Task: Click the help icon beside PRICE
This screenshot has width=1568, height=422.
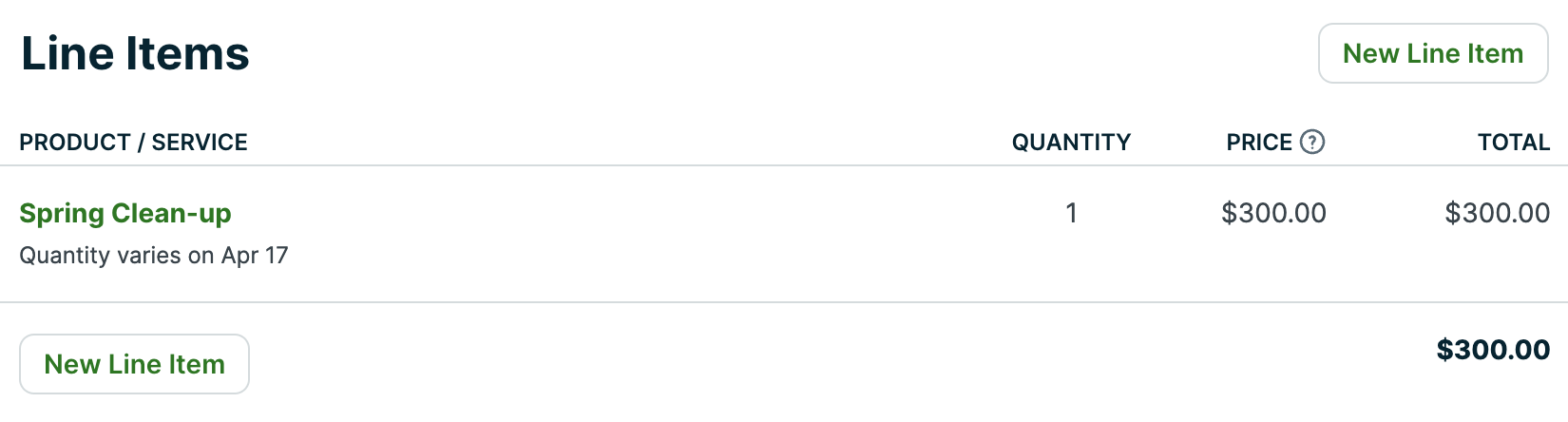Action: (1312, 143)
